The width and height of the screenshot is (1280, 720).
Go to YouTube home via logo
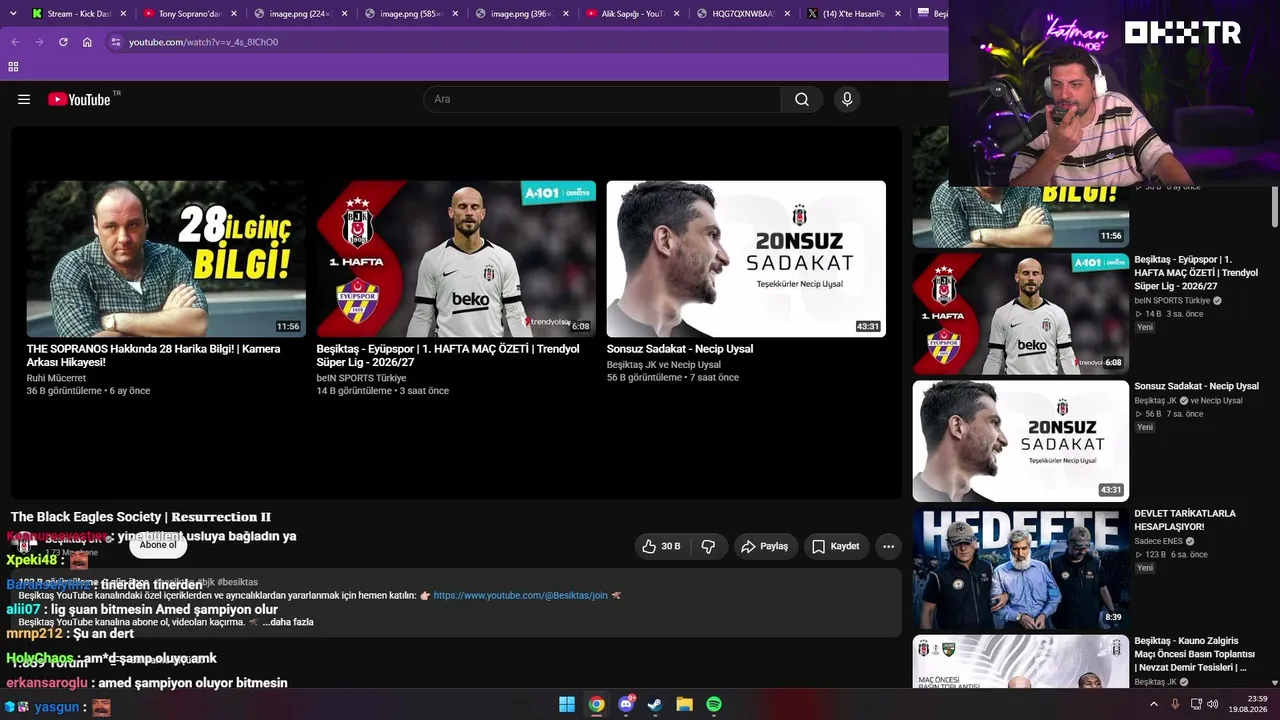[x=79, y=99]
